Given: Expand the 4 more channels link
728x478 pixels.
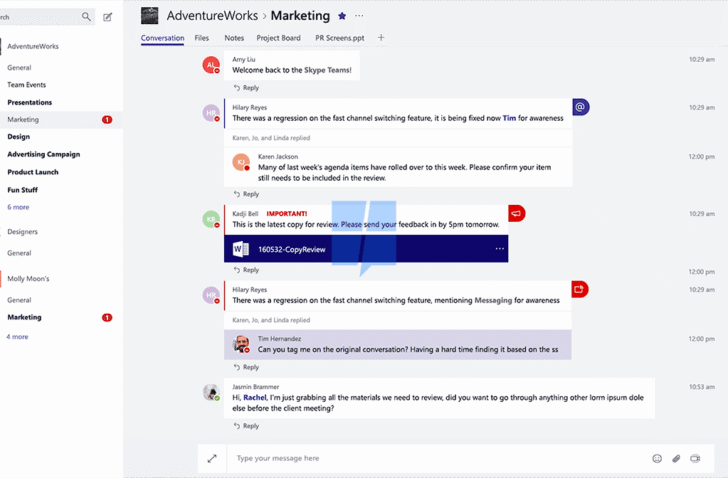Looking at the screenshot, I should [x=17, y=337].
